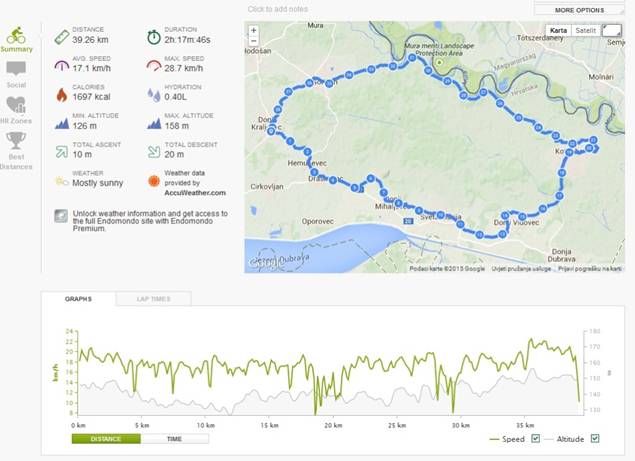Select the Graphs tab

tap(78, 299)
